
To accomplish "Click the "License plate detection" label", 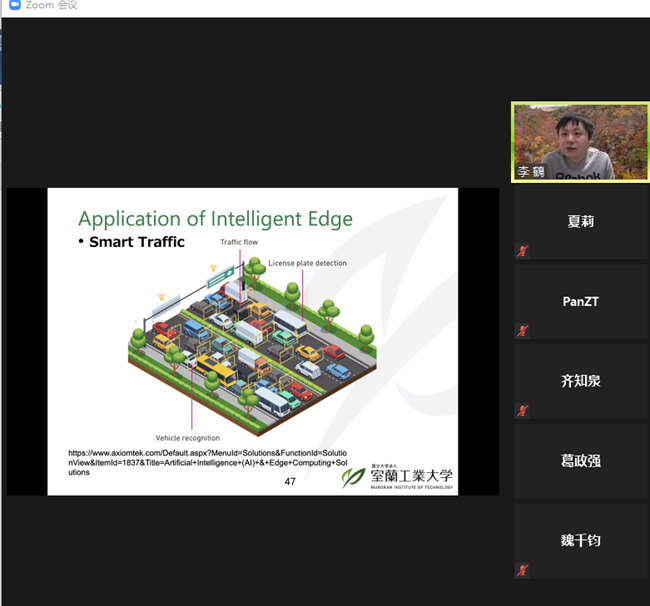I will (x=308, y=263).
